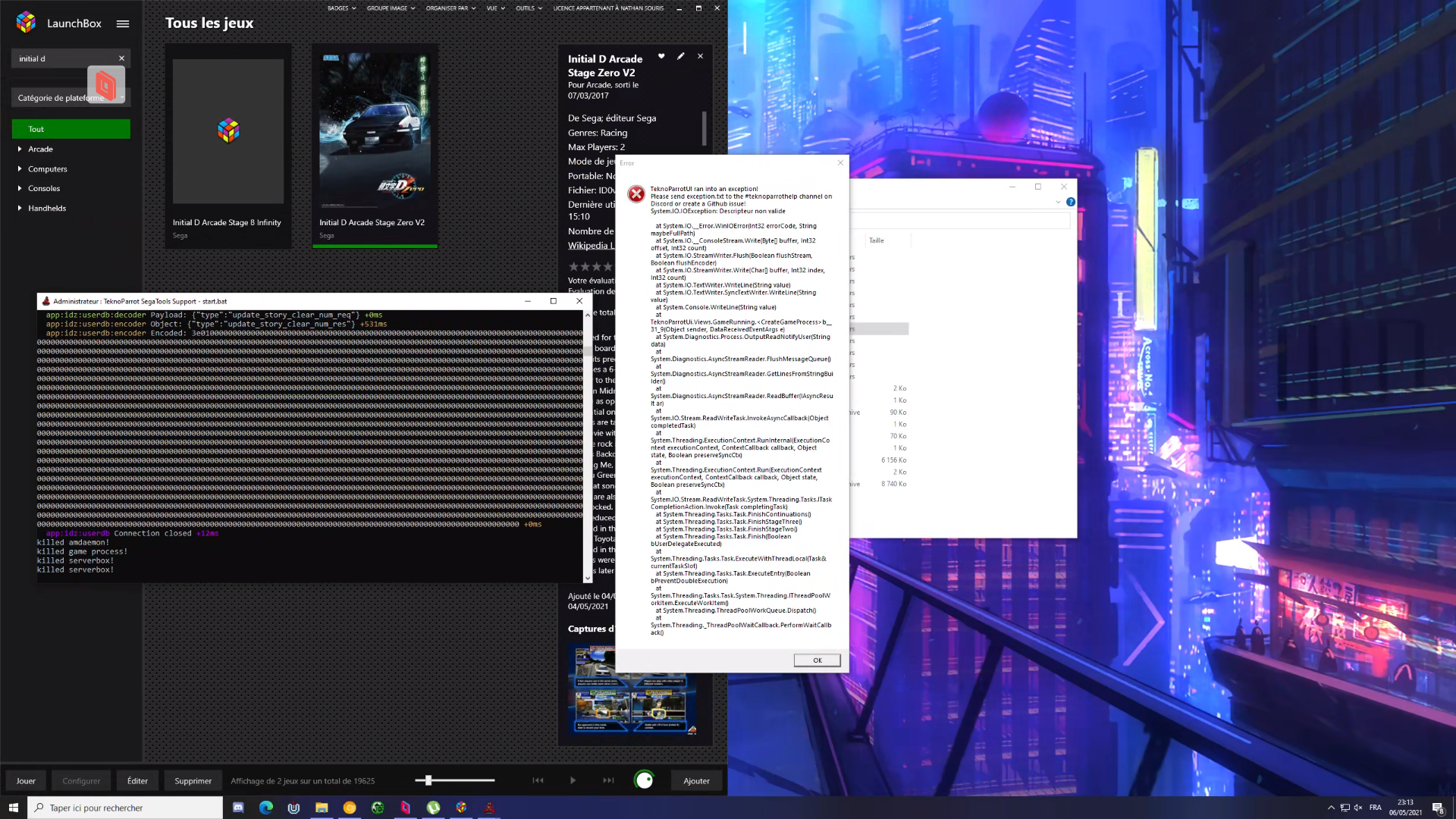Click the Configurer button
Screen dimensions: 1456x819
tap(81, 781)
